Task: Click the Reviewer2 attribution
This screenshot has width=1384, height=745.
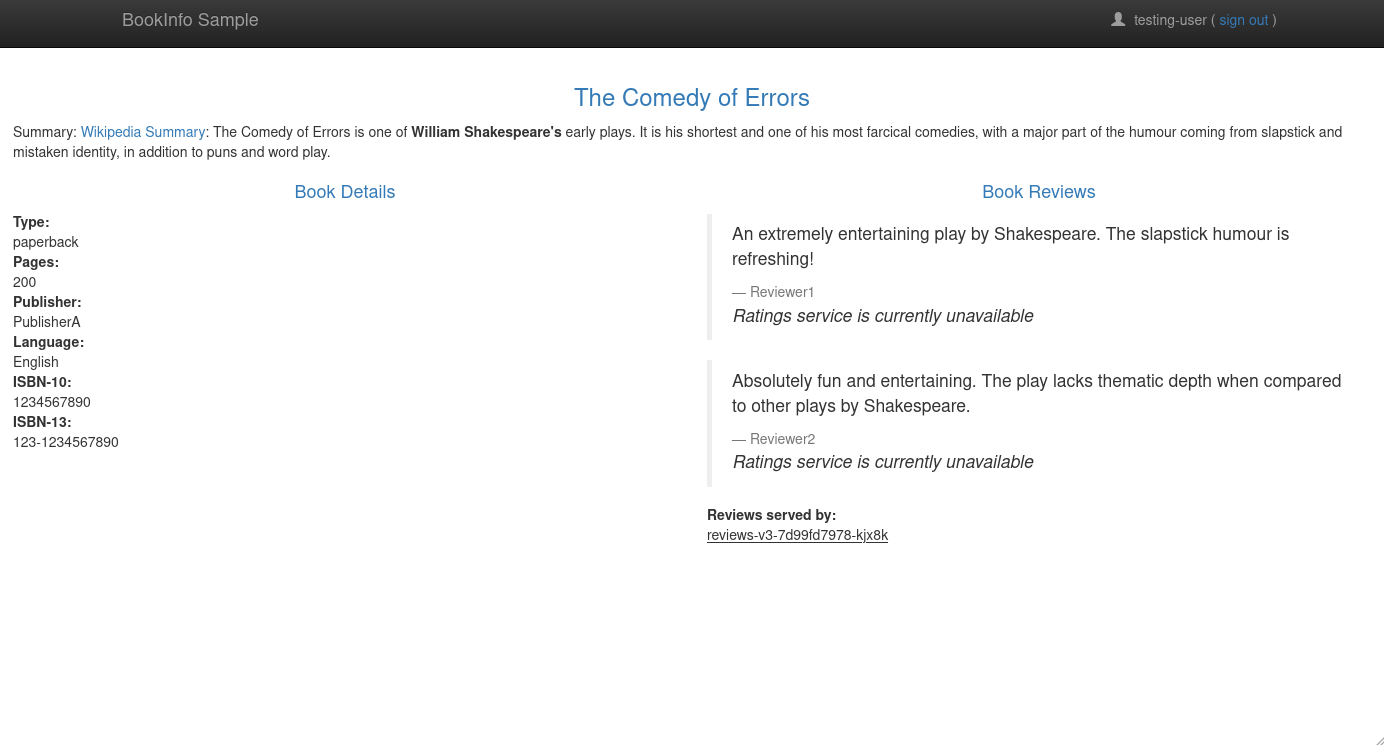Action: click(x=773, y=439)
